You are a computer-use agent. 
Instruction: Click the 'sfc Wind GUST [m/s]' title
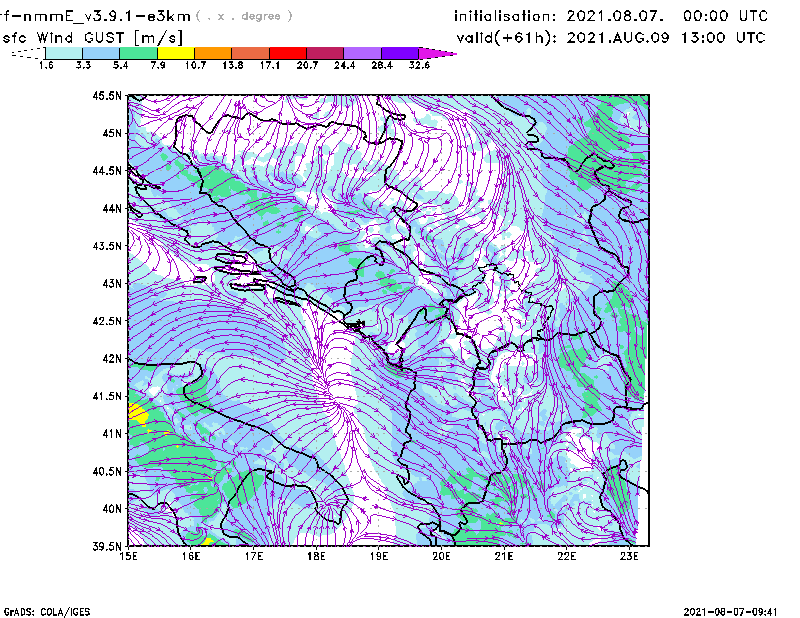coord(92,38)
